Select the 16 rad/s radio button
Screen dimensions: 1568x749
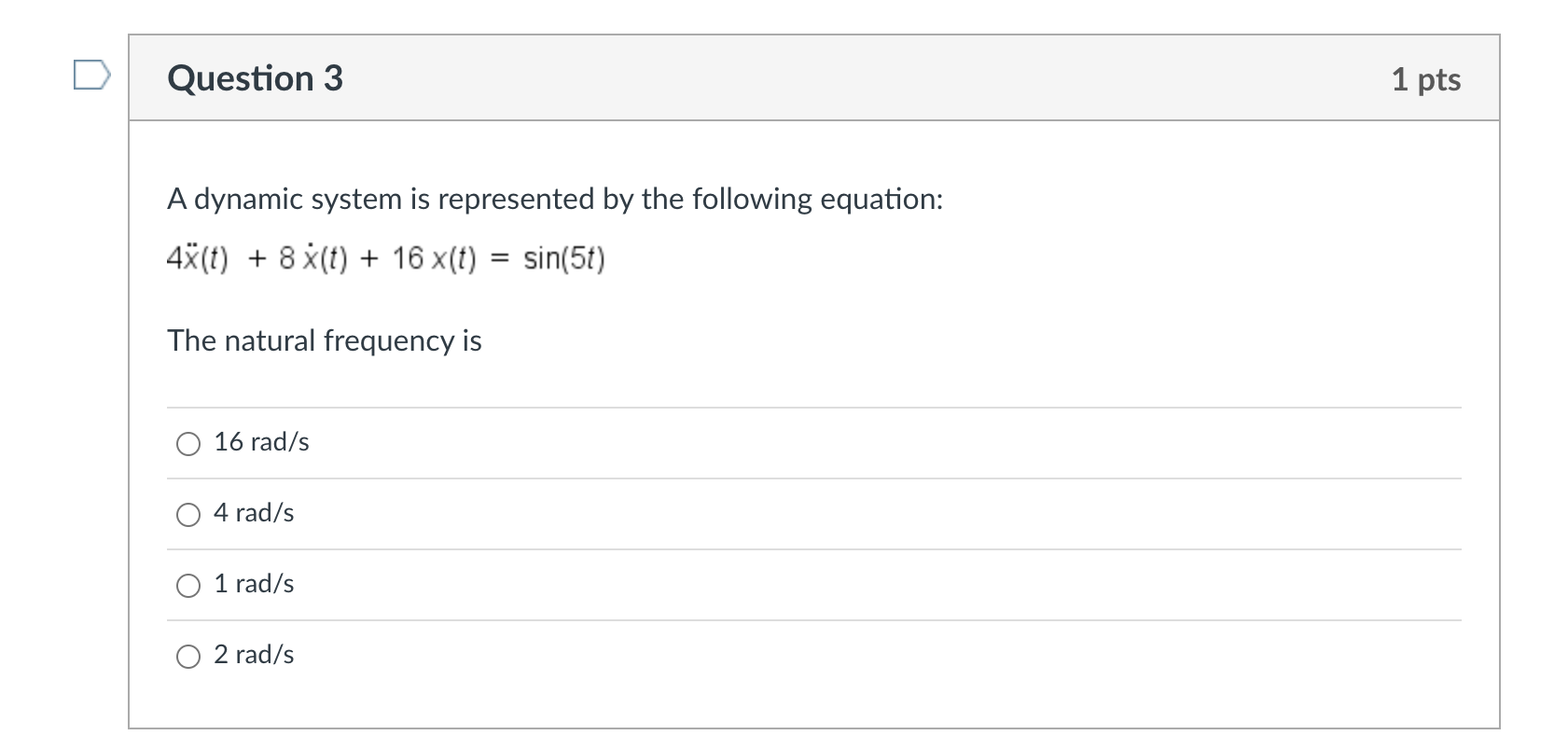[188, 444]
